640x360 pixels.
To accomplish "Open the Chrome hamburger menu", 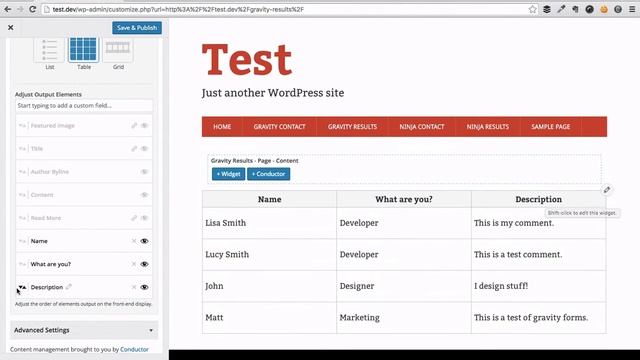I will pos(632,9).
